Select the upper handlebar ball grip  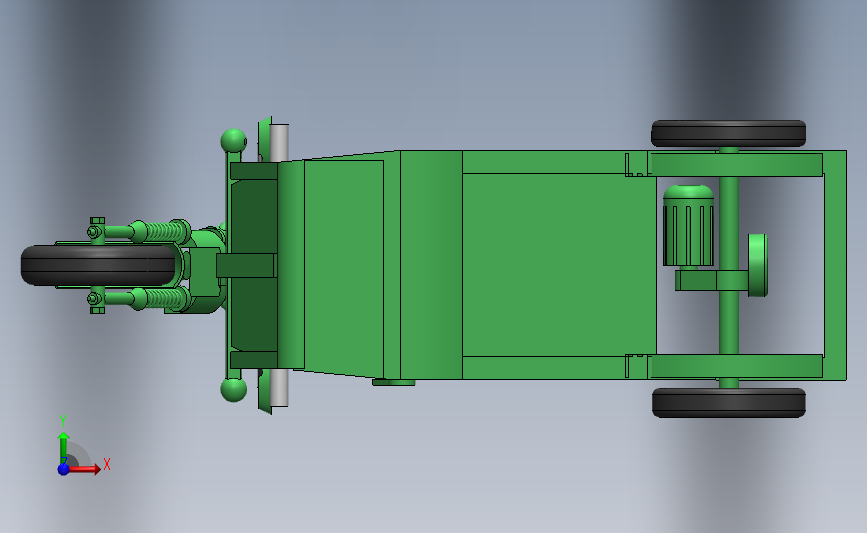[233, 140]
